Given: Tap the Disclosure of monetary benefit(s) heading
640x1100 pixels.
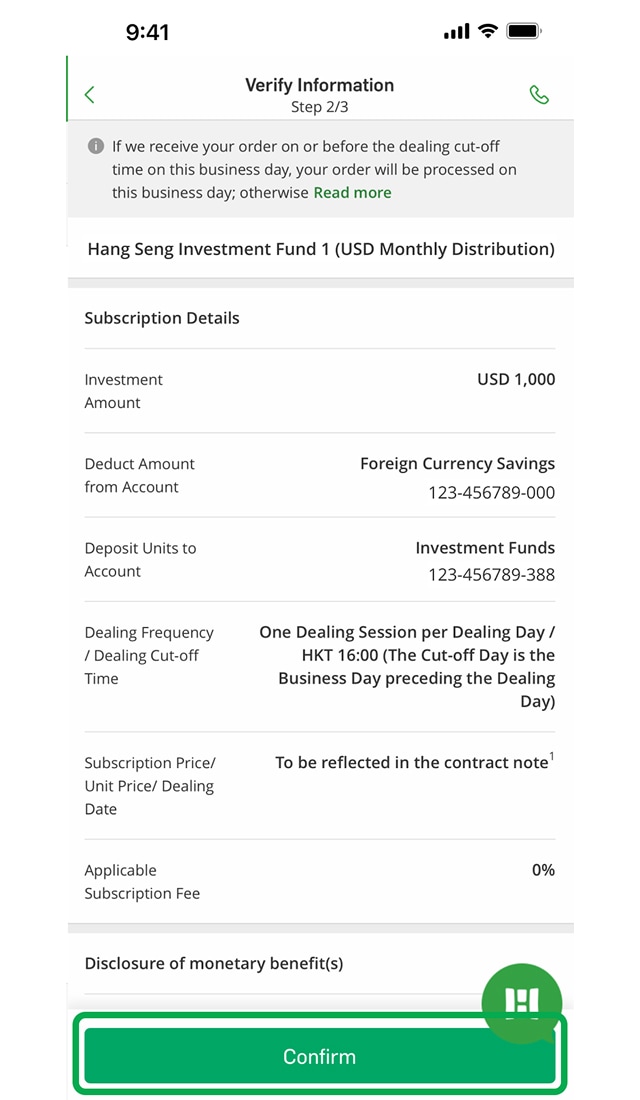Looking at the screenshot, I should pos(214,964).
